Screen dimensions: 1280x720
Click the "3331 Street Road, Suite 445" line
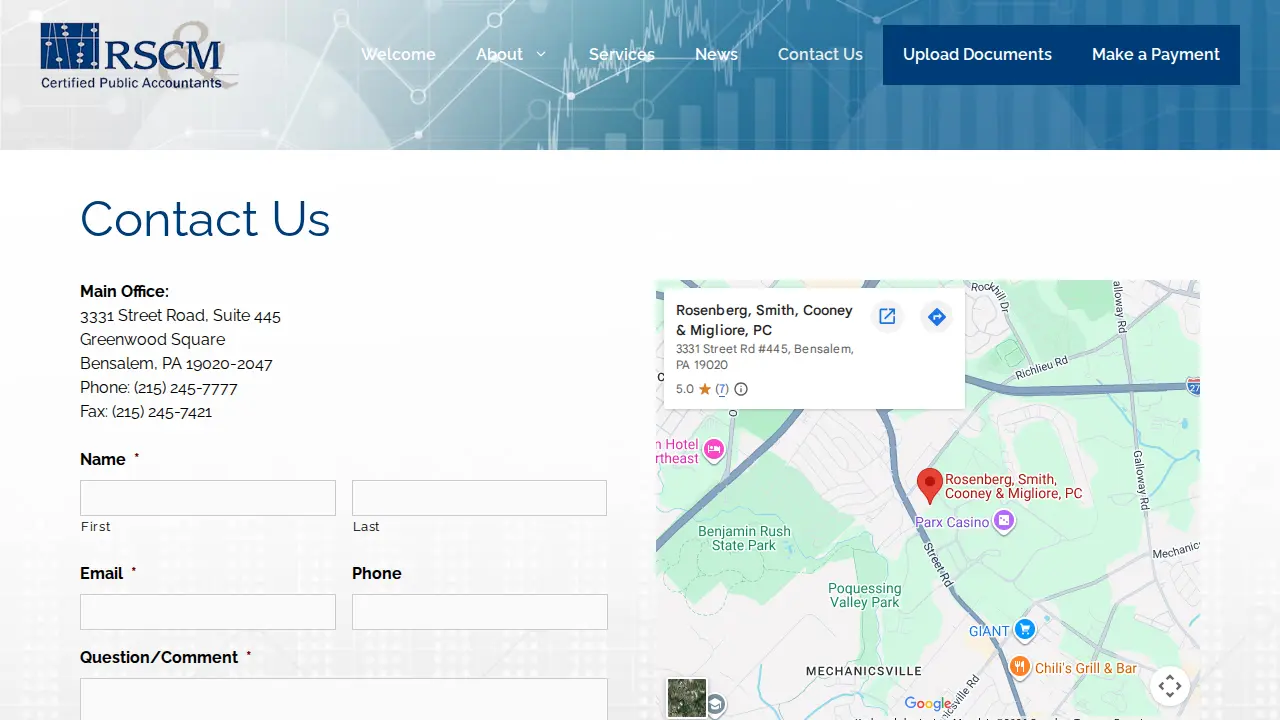pyautogui.click(x=180, y=316)
